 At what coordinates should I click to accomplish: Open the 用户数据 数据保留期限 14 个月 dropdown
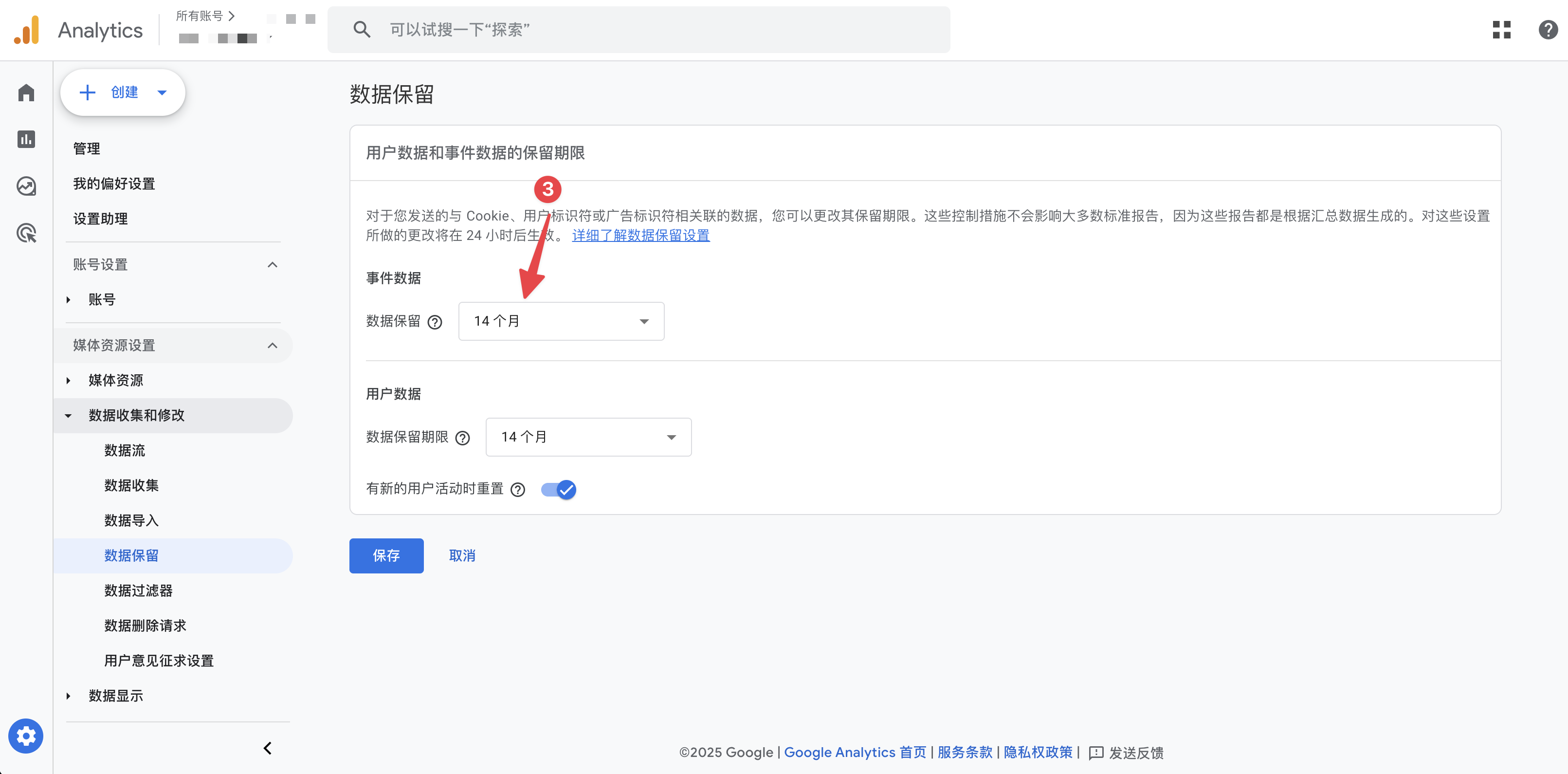click(589, 437)
